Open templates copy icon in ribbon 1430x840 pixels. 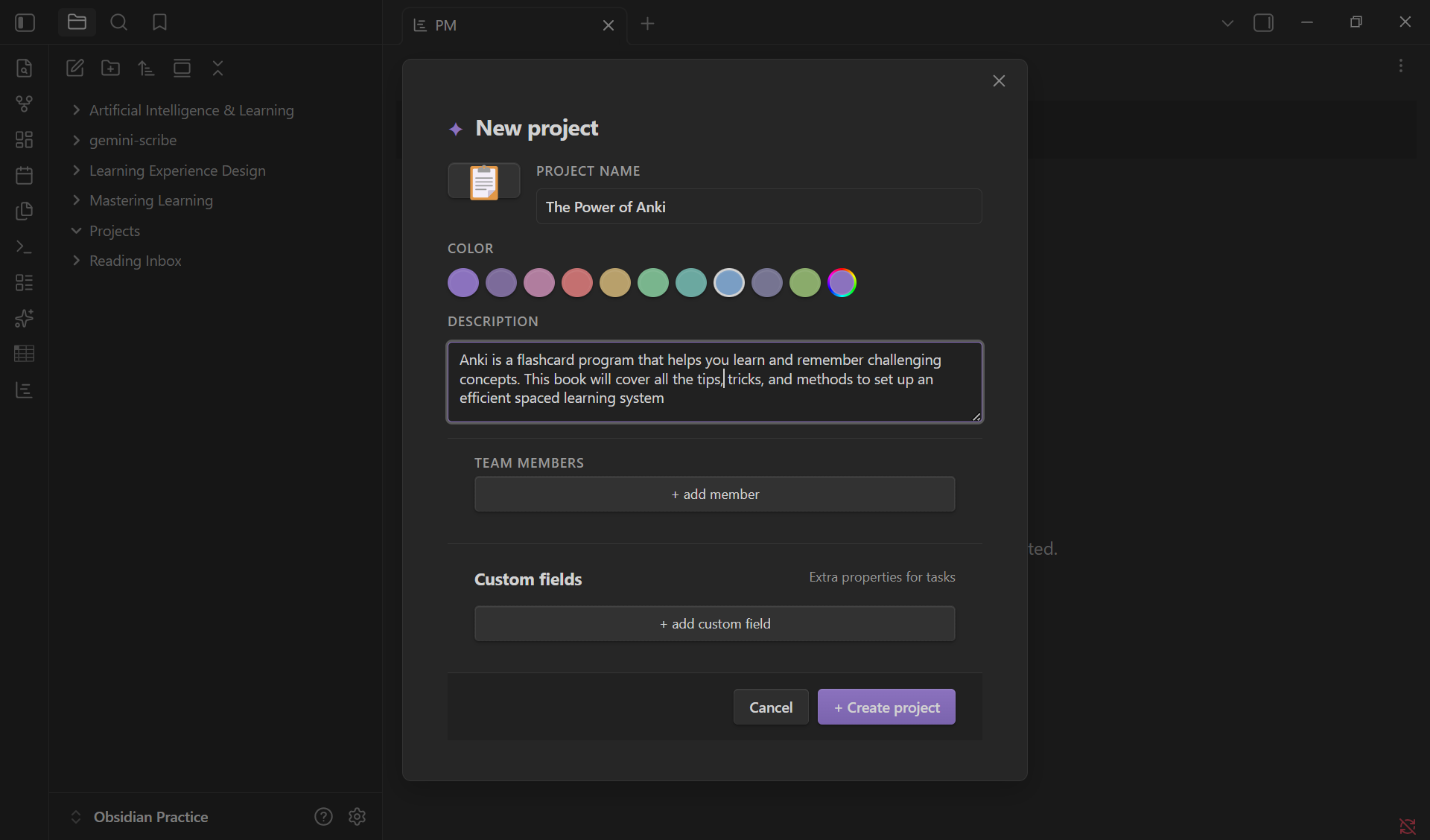tap(25, 211)
